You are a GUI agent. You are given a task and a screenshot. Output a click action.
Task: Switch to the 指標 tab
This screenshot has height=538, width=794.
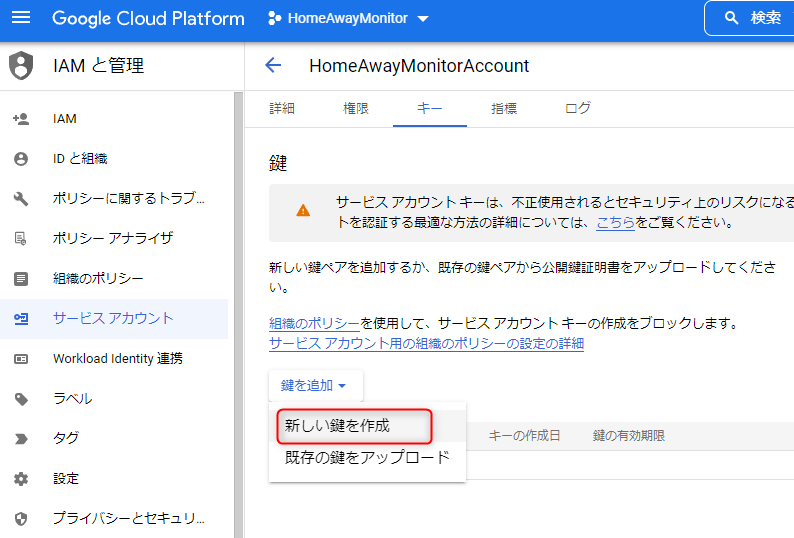(x=504, y=108)
